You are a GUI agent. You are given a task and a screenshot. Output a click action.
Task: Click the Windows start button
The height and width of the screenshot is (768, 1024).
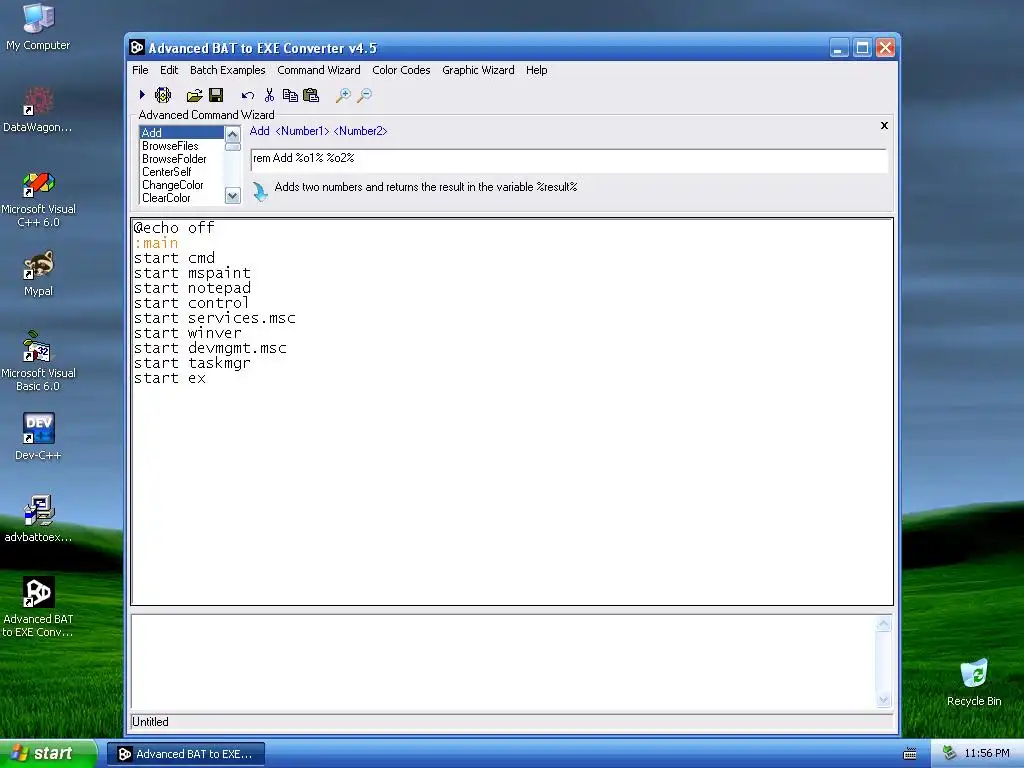(48, 754)
